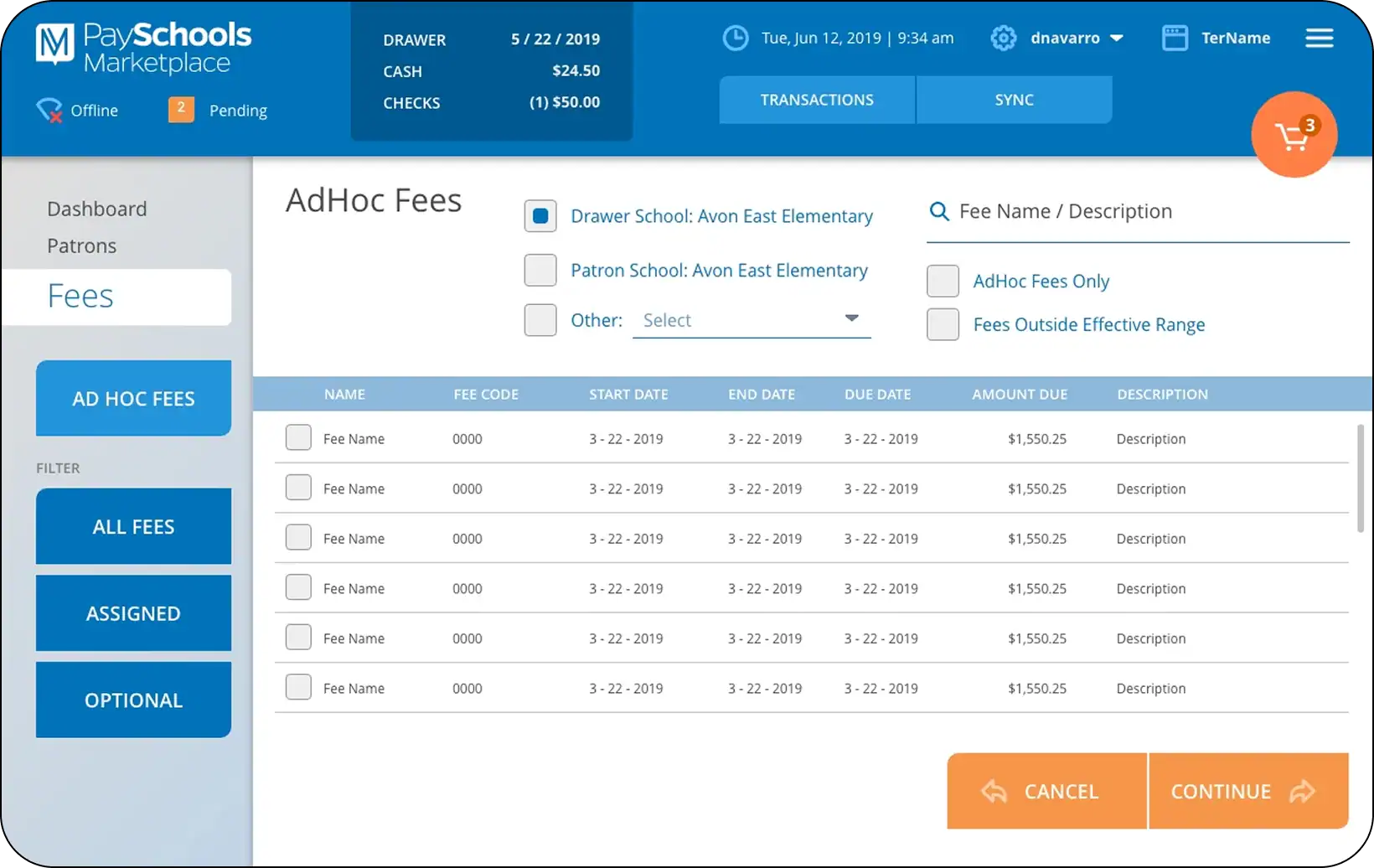Uncheck Drawer School: Avon East Elementary

(540, 216)
